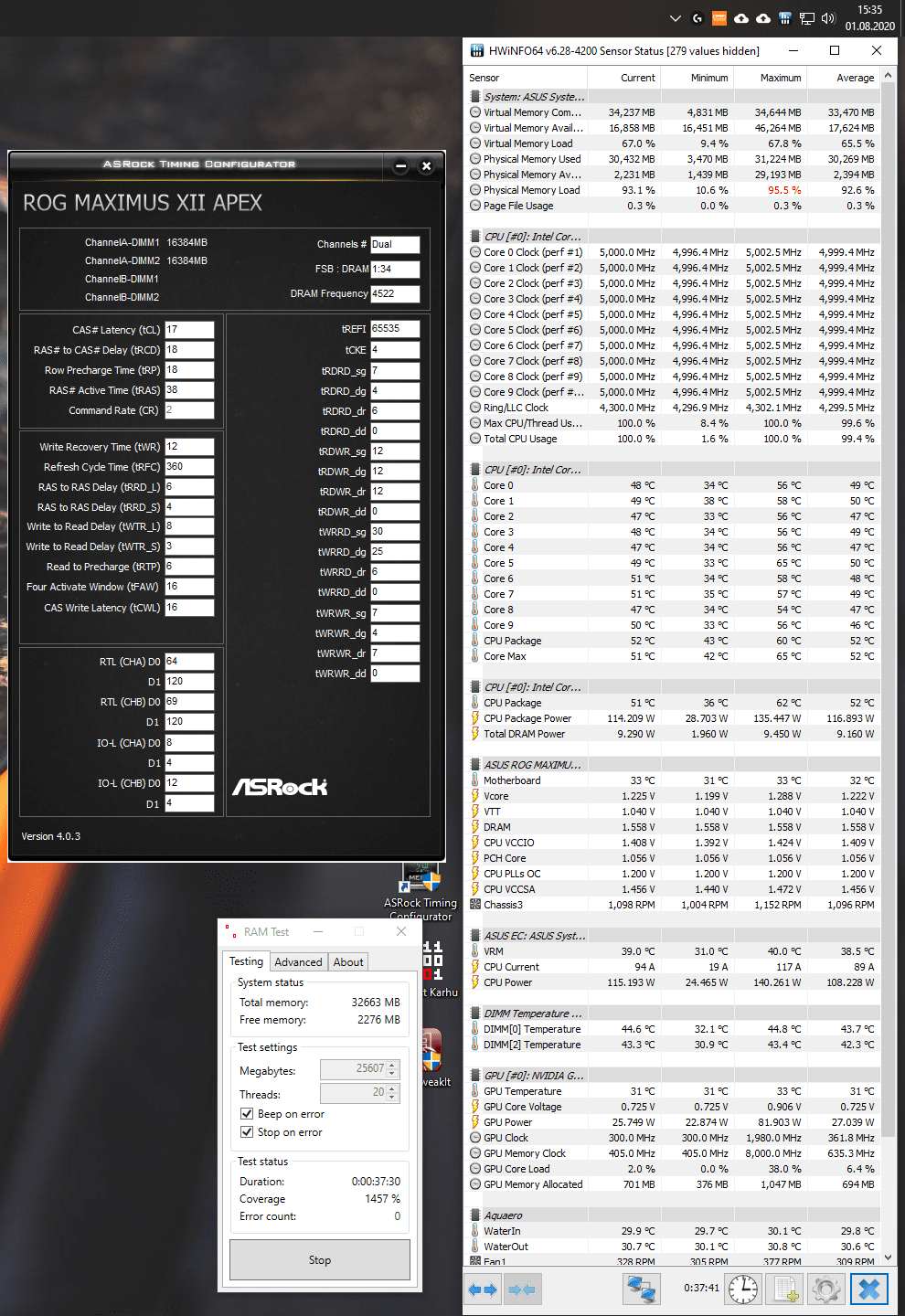Click the System: ASUS section header icon
This screenshot has width=905, height=1316.
pos(475,97)
